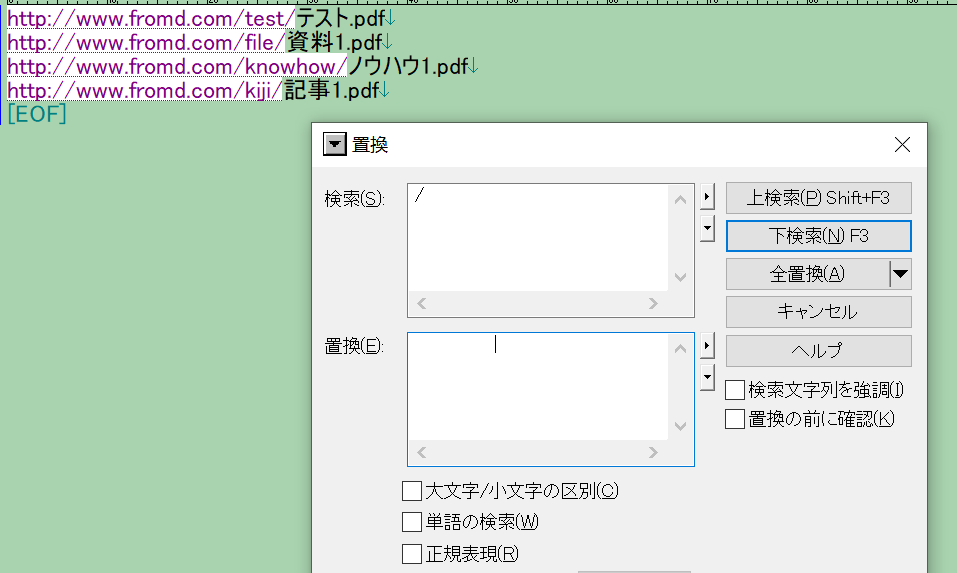The width and height of the screenshot is (957, 573).
Task: Click the text 記事1.pdf in editor
Action: 332,90
